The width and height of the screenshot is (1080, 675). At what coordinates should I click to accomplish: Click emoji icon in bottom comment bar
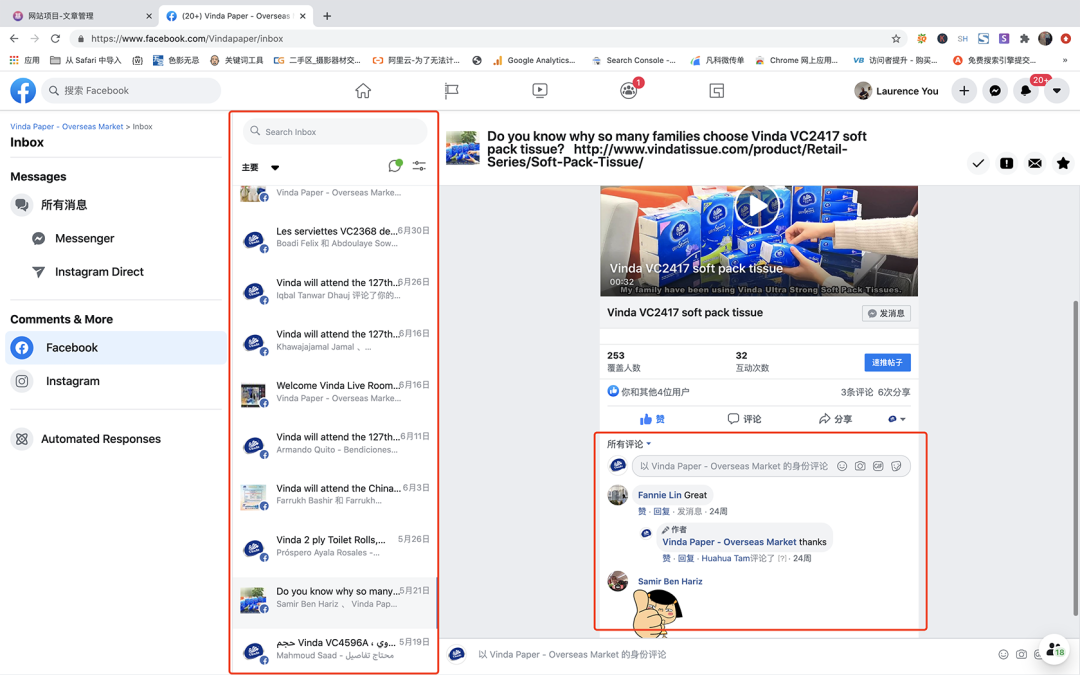point(1004,654)
